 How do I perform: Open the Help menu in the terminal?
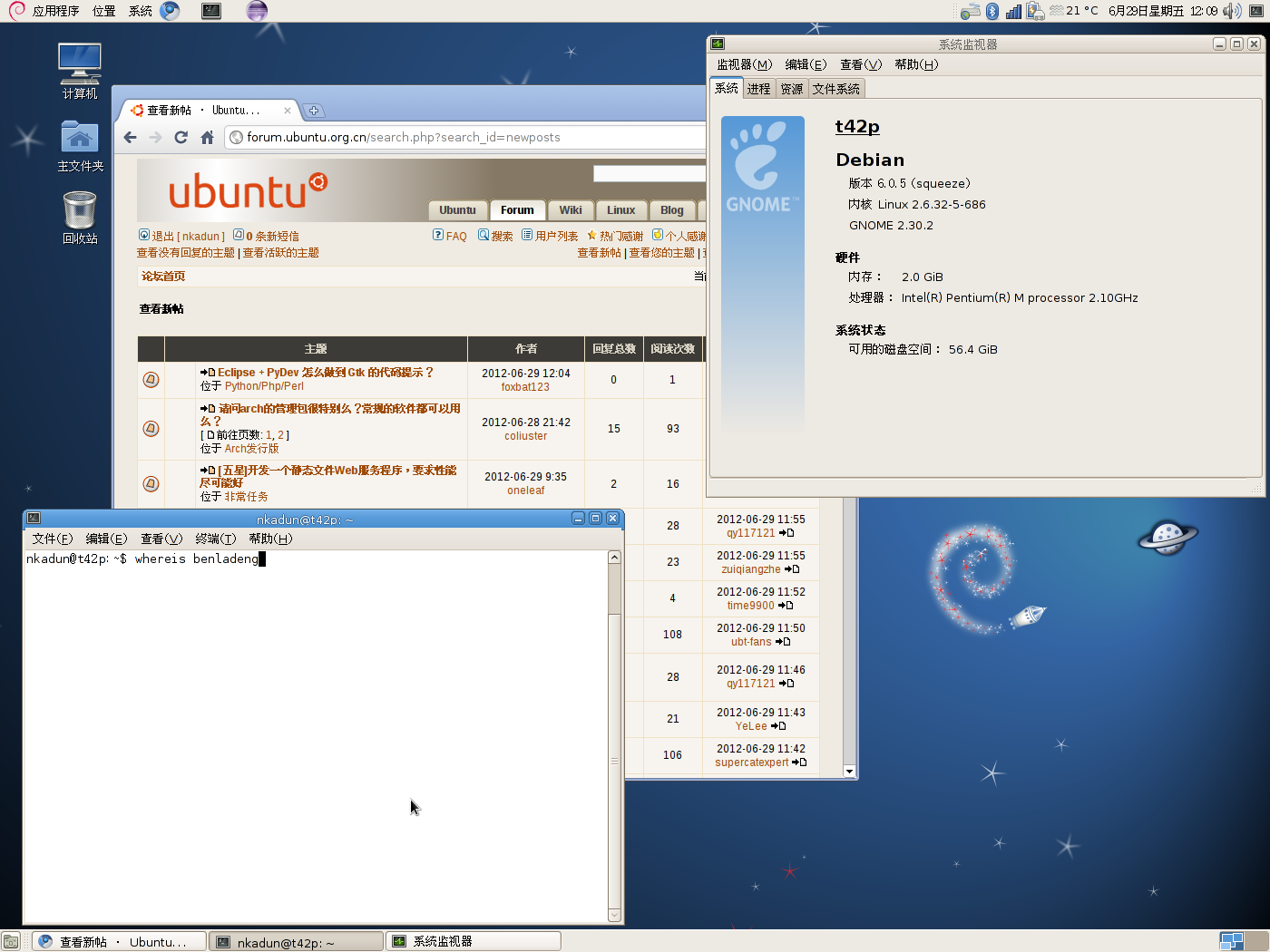270,539
